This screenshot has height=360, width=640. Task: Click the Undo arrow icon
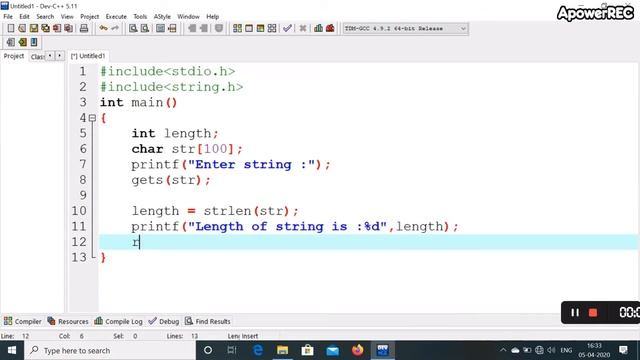click(104, 28)
